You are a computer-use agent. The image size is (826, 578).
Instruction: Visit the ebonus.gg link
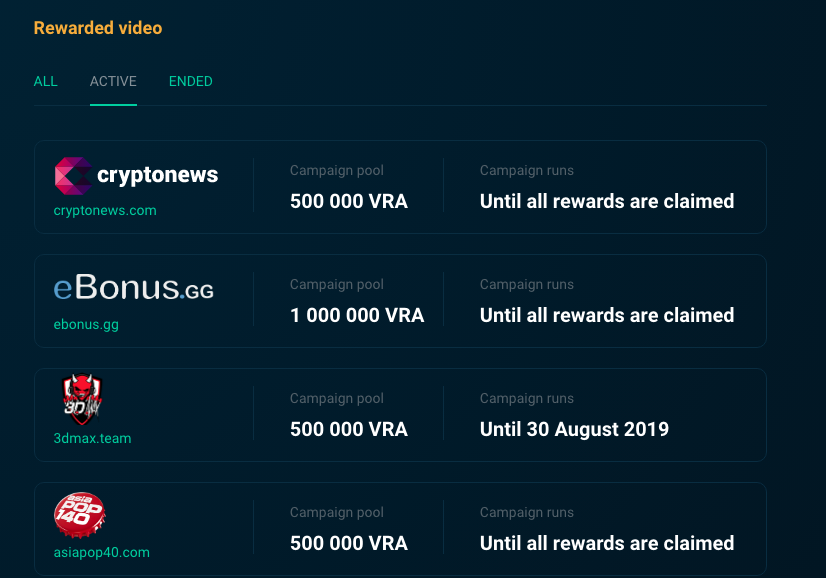point(86,325)
